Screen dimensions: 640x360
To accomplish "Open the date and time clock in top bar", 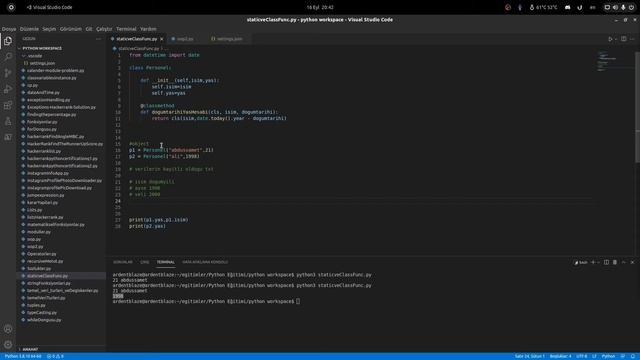I will [320, 7].
